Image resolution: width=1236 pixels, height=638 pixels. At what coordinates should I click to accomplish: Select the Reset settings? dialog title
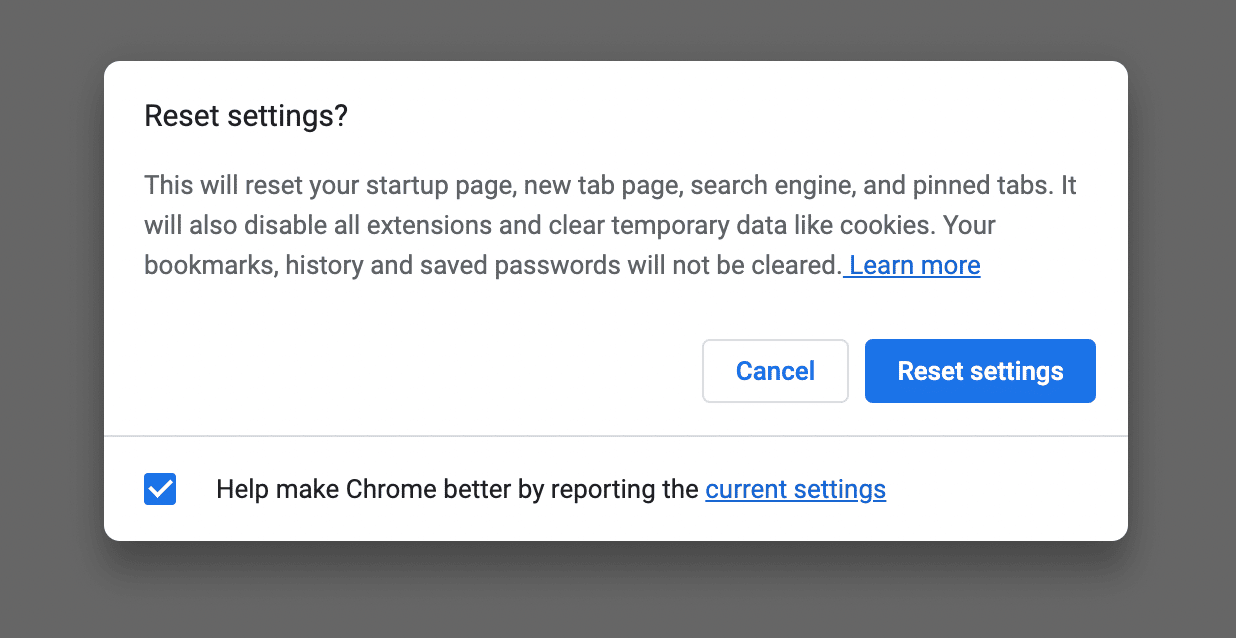pos(246,116)
